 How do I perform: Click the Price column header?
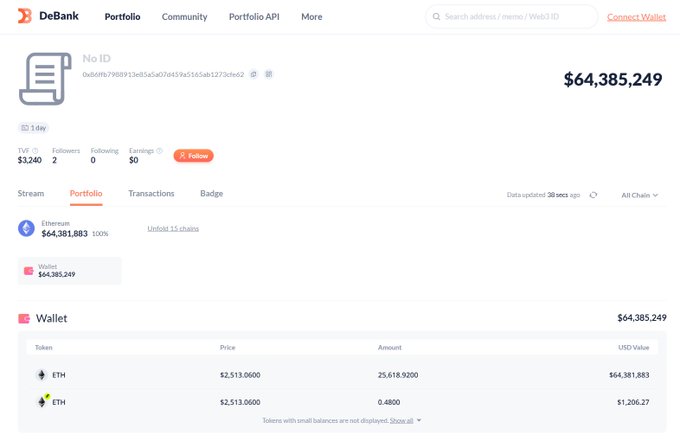228,347
